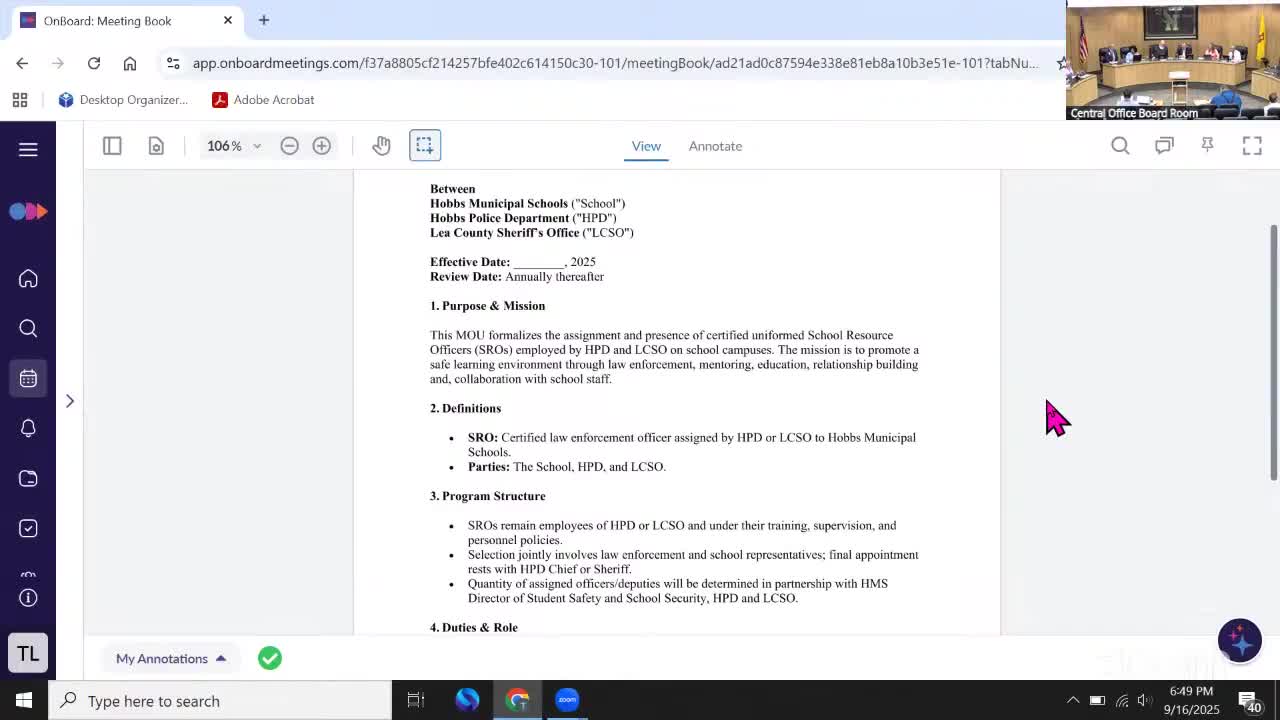
Task: Click the OnBoard logo in the sidebar
Action: coord(28,211)
